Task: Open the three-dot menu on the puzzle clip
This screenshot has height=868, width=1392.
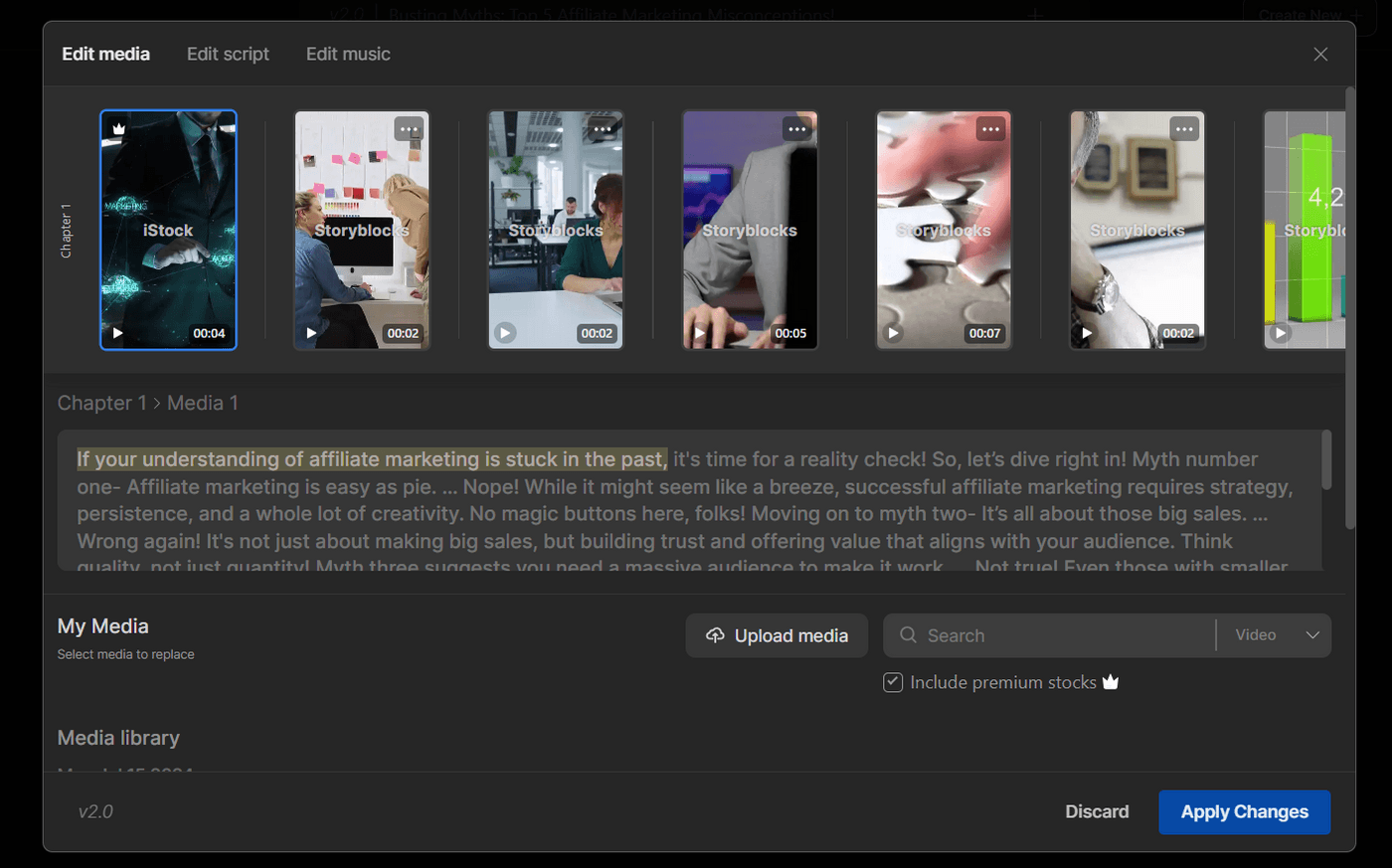Action: coord(989,128)
